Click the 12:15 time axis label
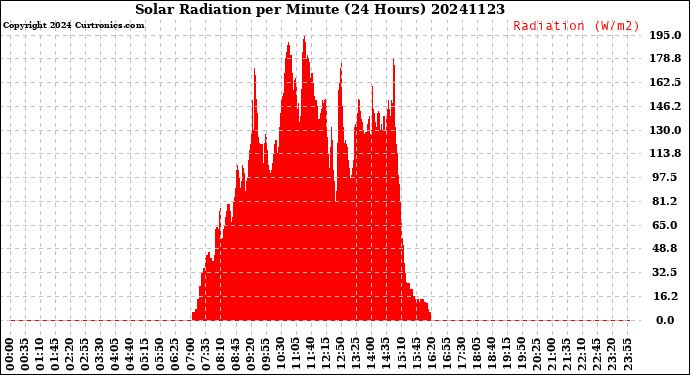 (326, 355)
